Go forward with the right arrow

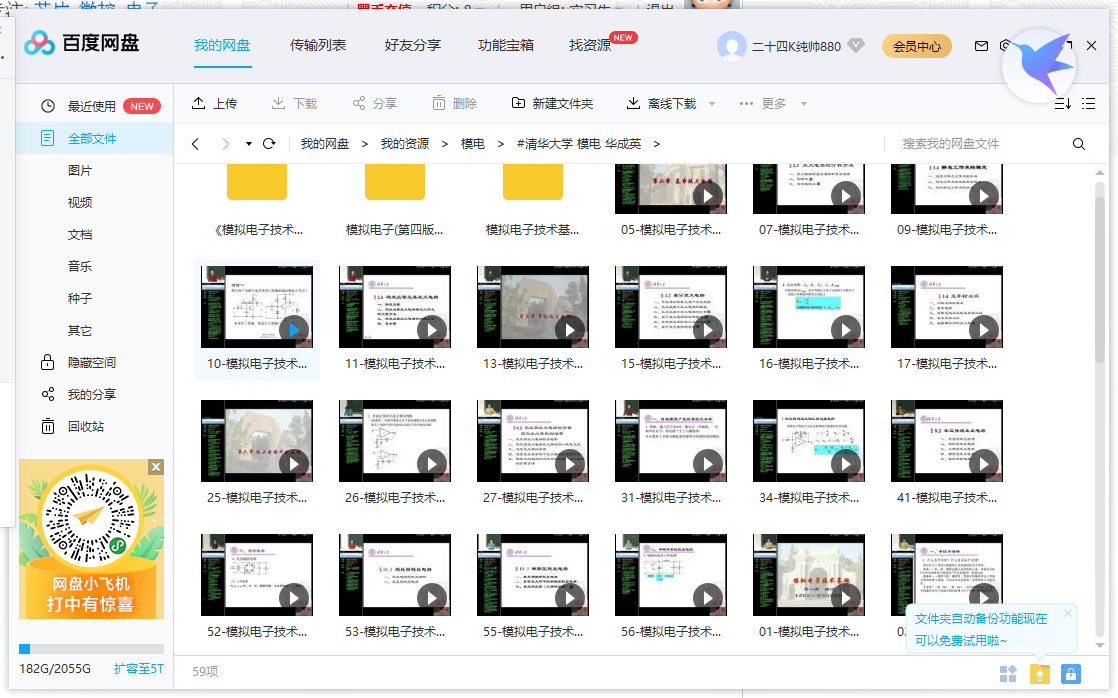pyautogui.click(x=225, y=144)
